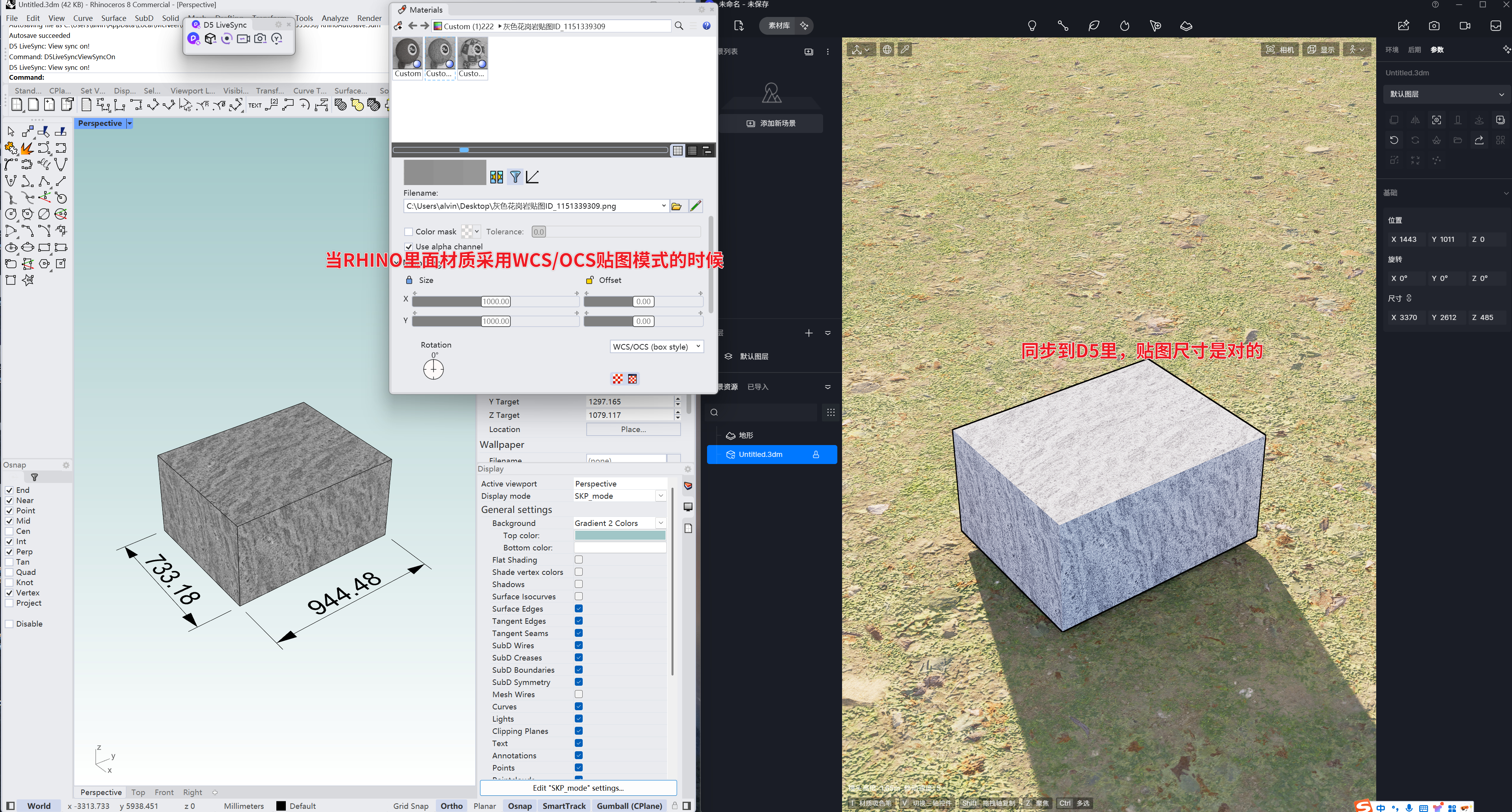Click the D5 LiveSync camera capture icon

[260, 39]
